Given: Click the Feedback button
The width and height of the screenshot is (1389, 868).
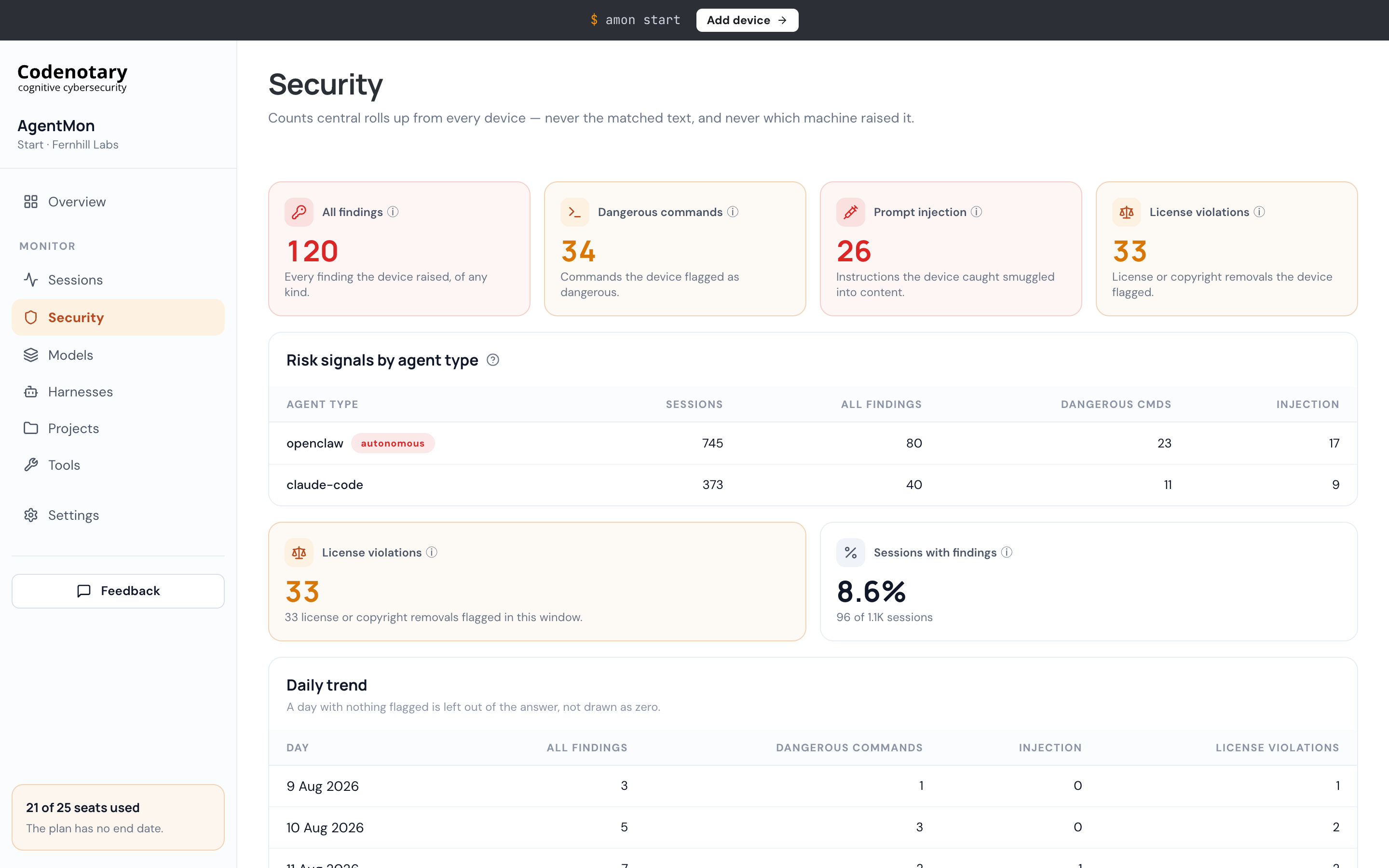Looking at the screenshot, I should 118,591.
